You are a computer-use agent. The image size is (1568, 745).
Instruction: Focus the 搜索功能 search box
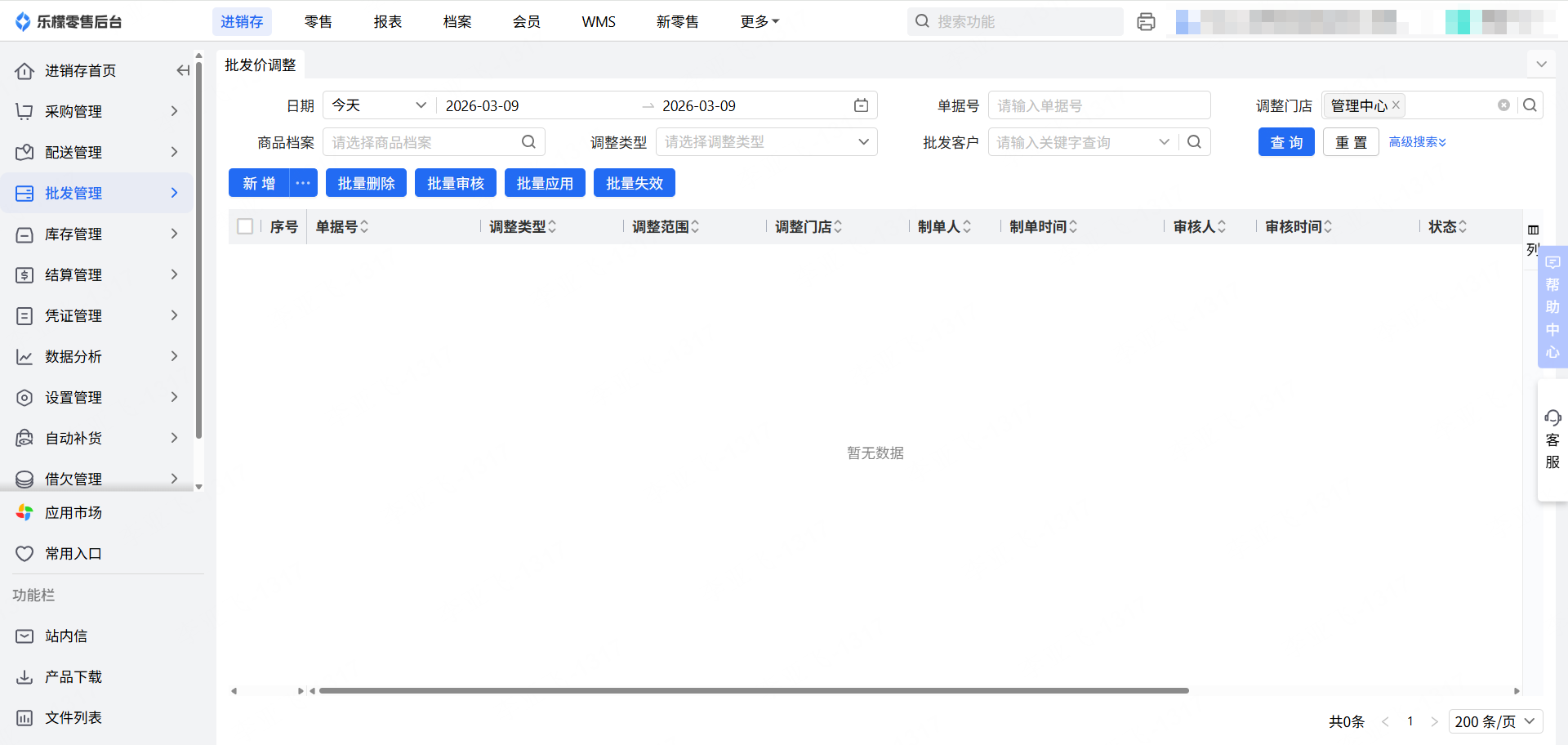1015,22
